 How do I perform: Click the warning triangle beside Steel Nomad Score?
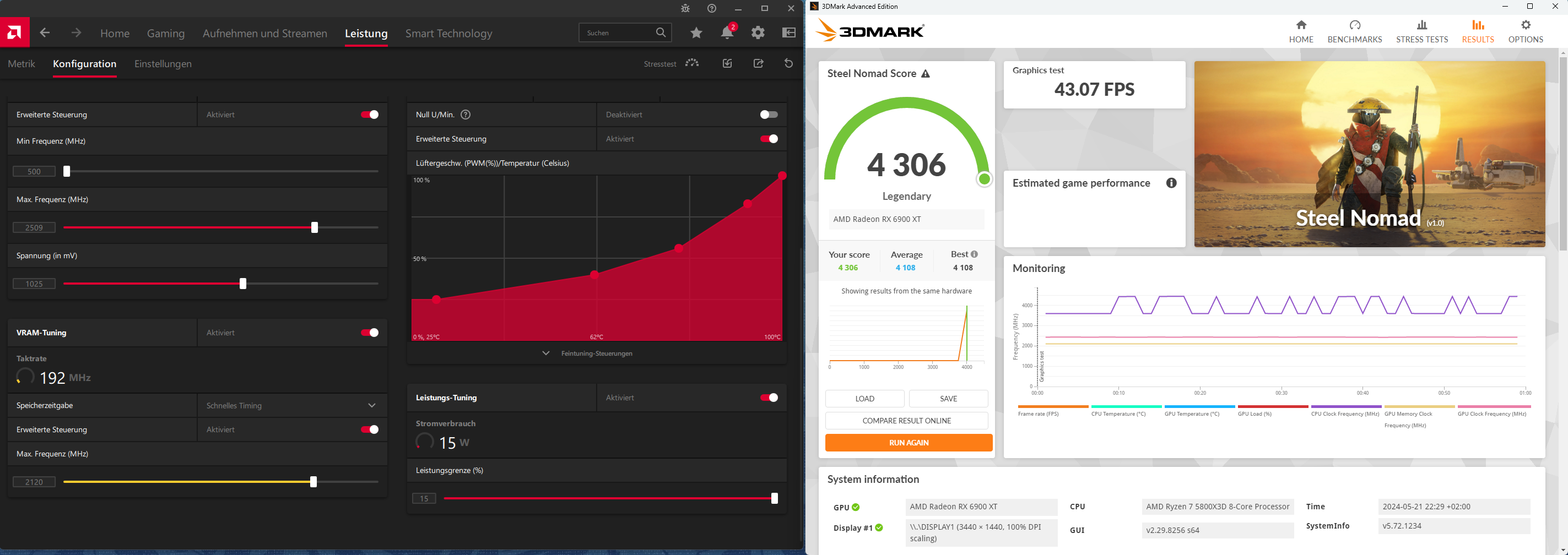926,74
